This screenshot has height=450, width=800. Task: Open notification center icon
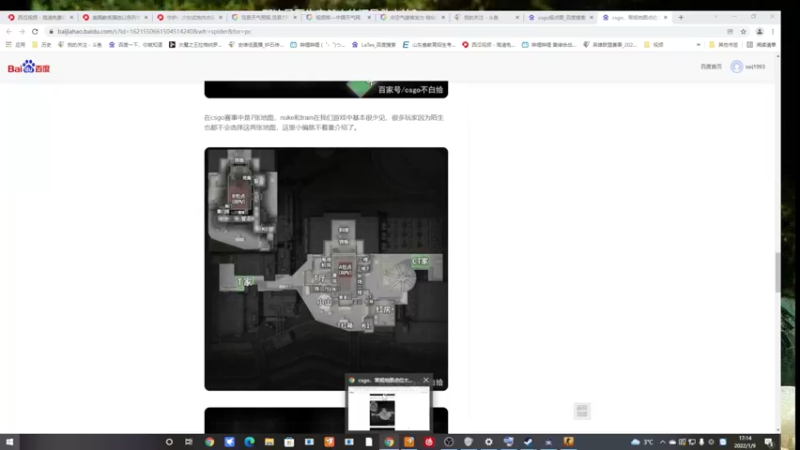point(768,442)
